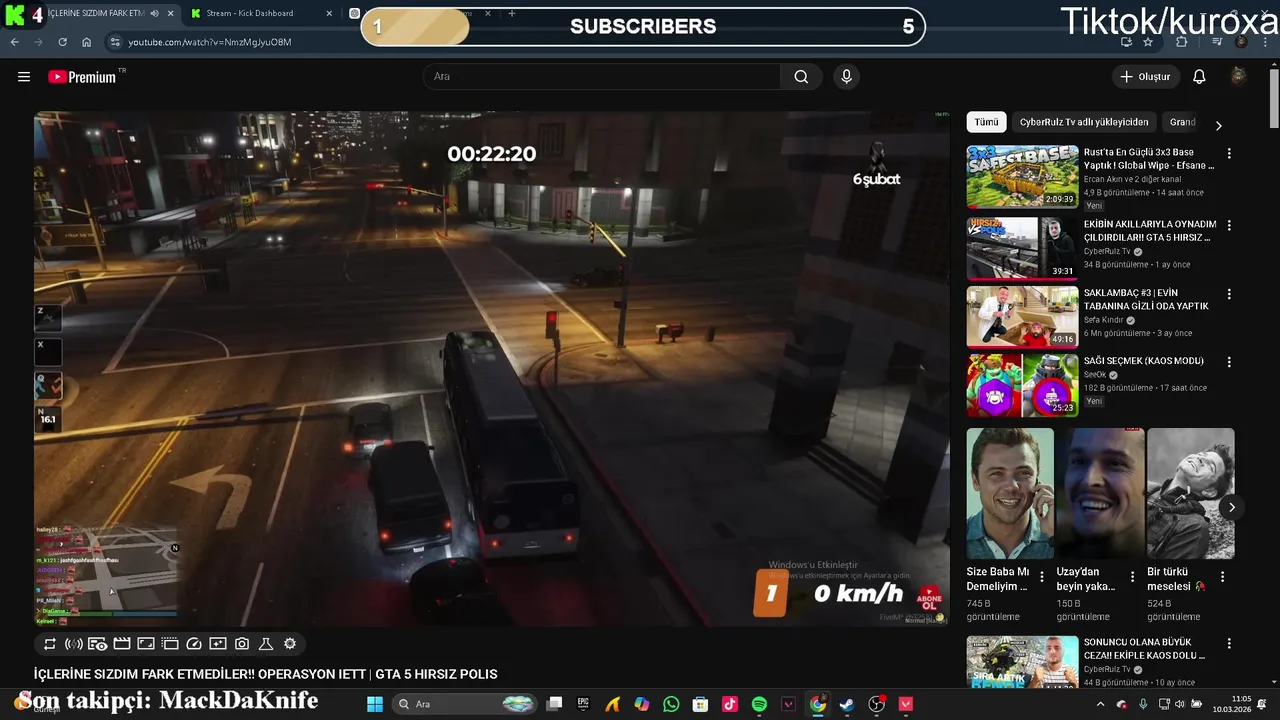
Task: Click the Windows taskbar Ara search box
Action: point(465,704)
